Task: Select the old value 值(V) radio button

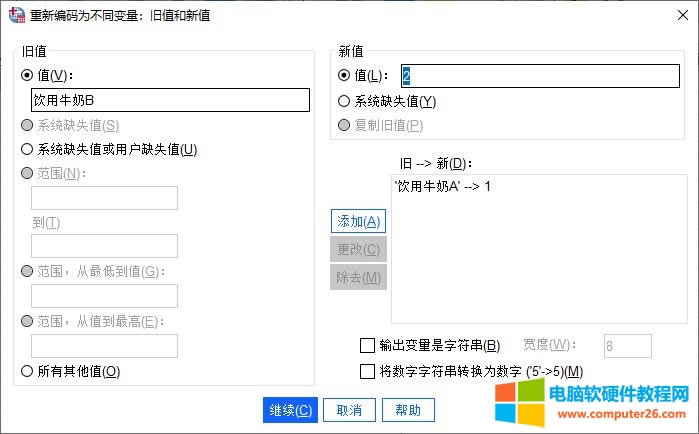Action: (27, 74)
